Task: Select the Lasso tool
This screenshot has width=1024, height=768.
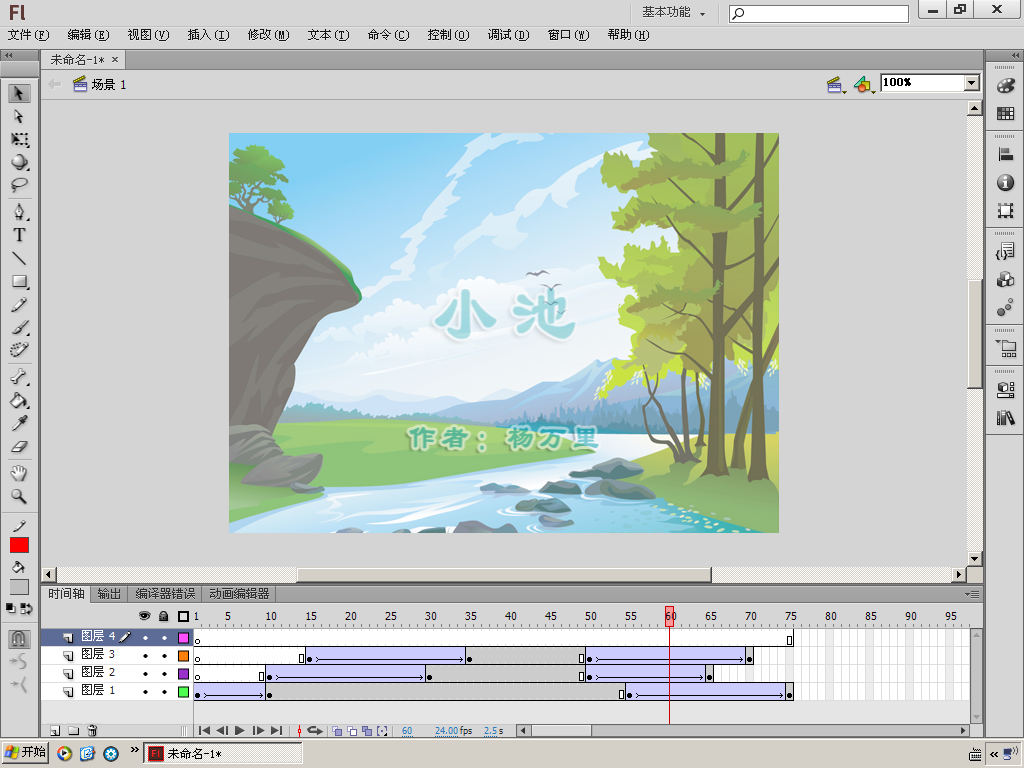Action: click(19, 185)
